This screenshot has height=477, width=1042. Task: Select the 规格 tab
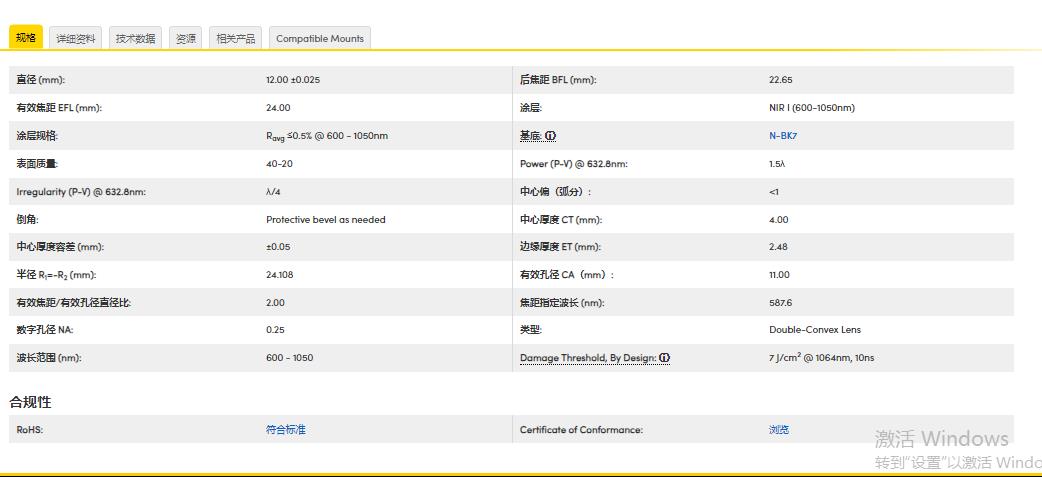click(x=26, y=38)
